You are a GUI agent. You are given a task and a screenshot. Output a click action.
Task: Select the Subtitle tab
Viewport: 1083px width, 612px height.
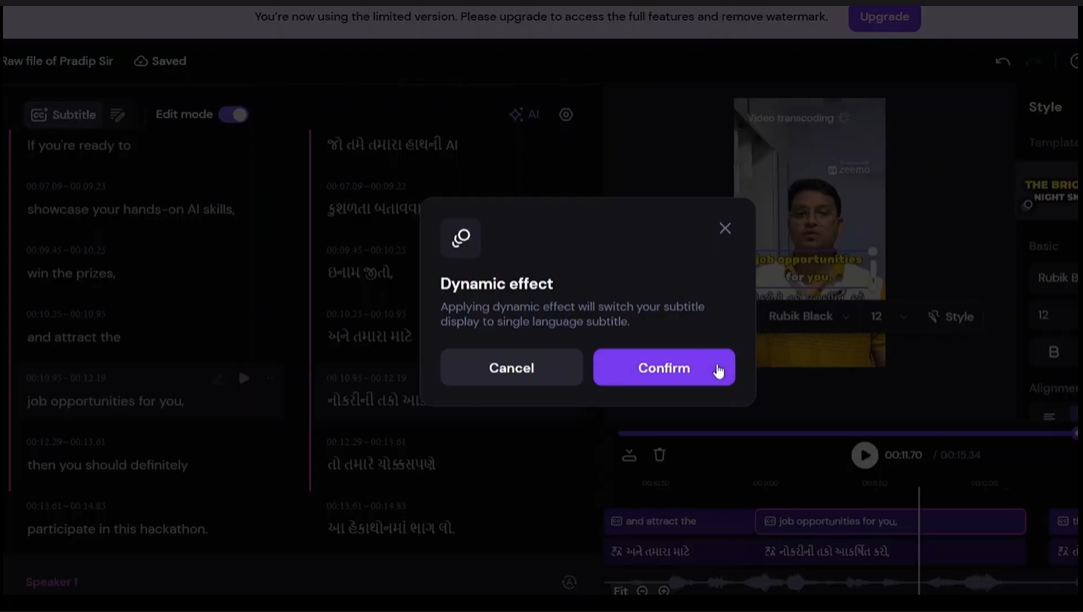pyautogui.click(x=64, y=115)
